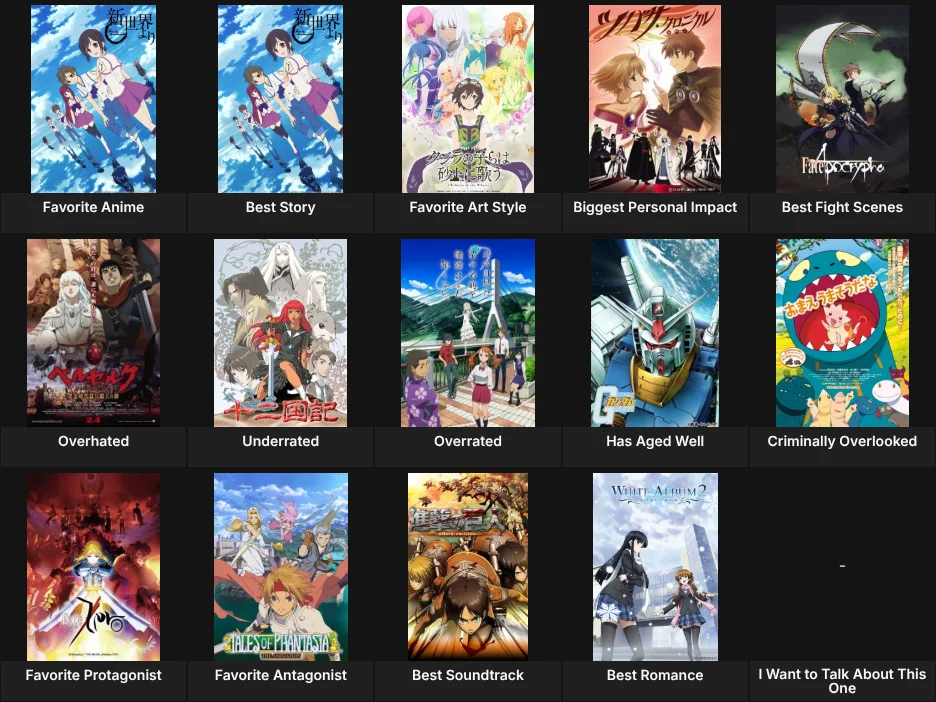Click the Underrated Twelve Kingdoms poster
Image resolution: width=936 pixels, height=702 pixels.
coord(281,333)
